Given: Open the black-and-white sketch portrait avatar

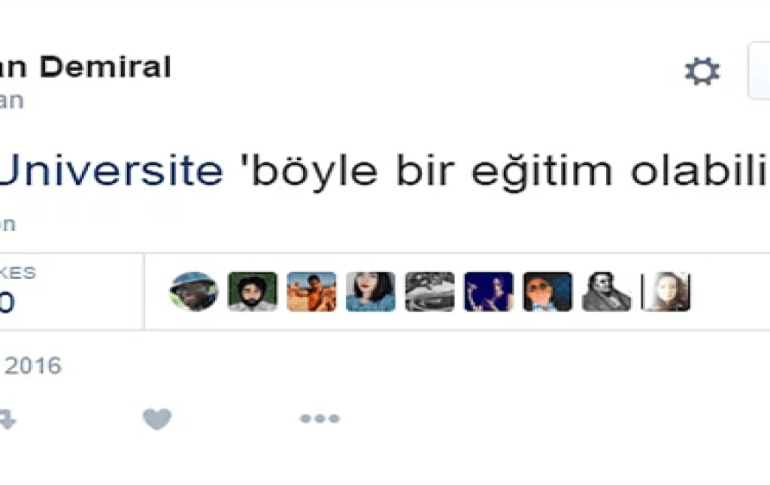Looking at the screenshot, I should [x=606, y=292].
